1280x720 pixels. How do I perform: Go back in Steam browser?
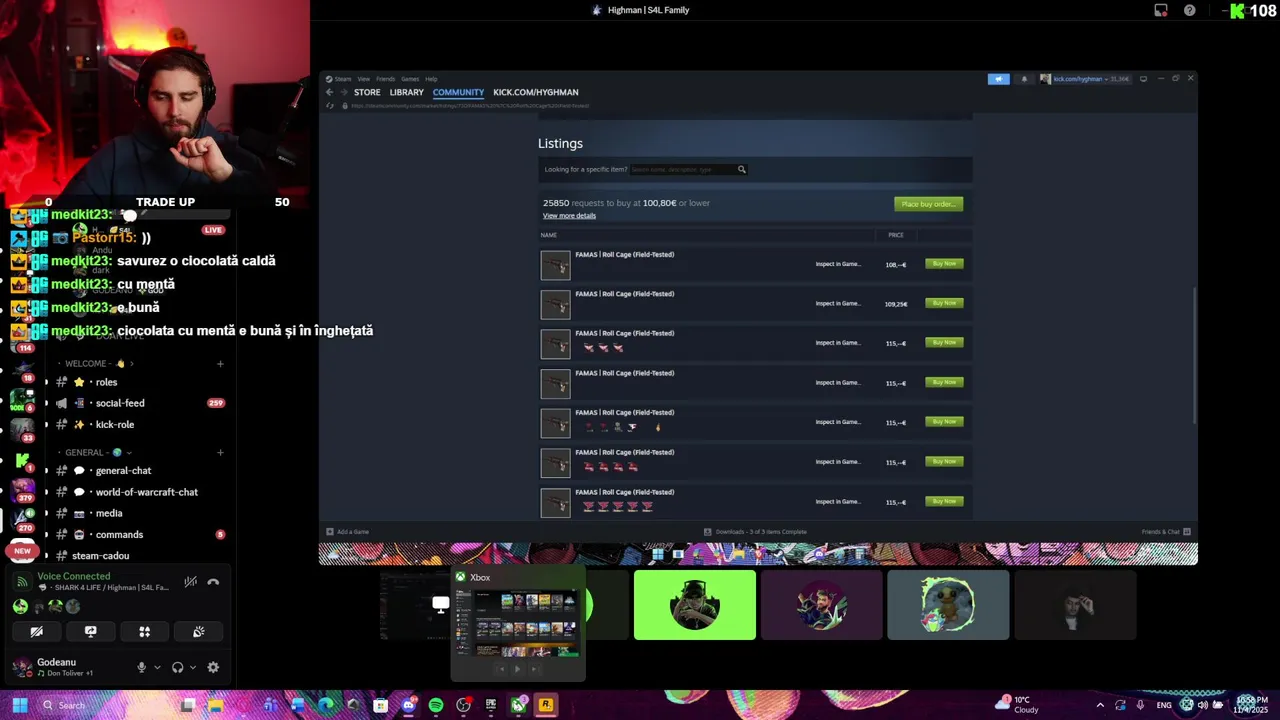tap(329, 92)
